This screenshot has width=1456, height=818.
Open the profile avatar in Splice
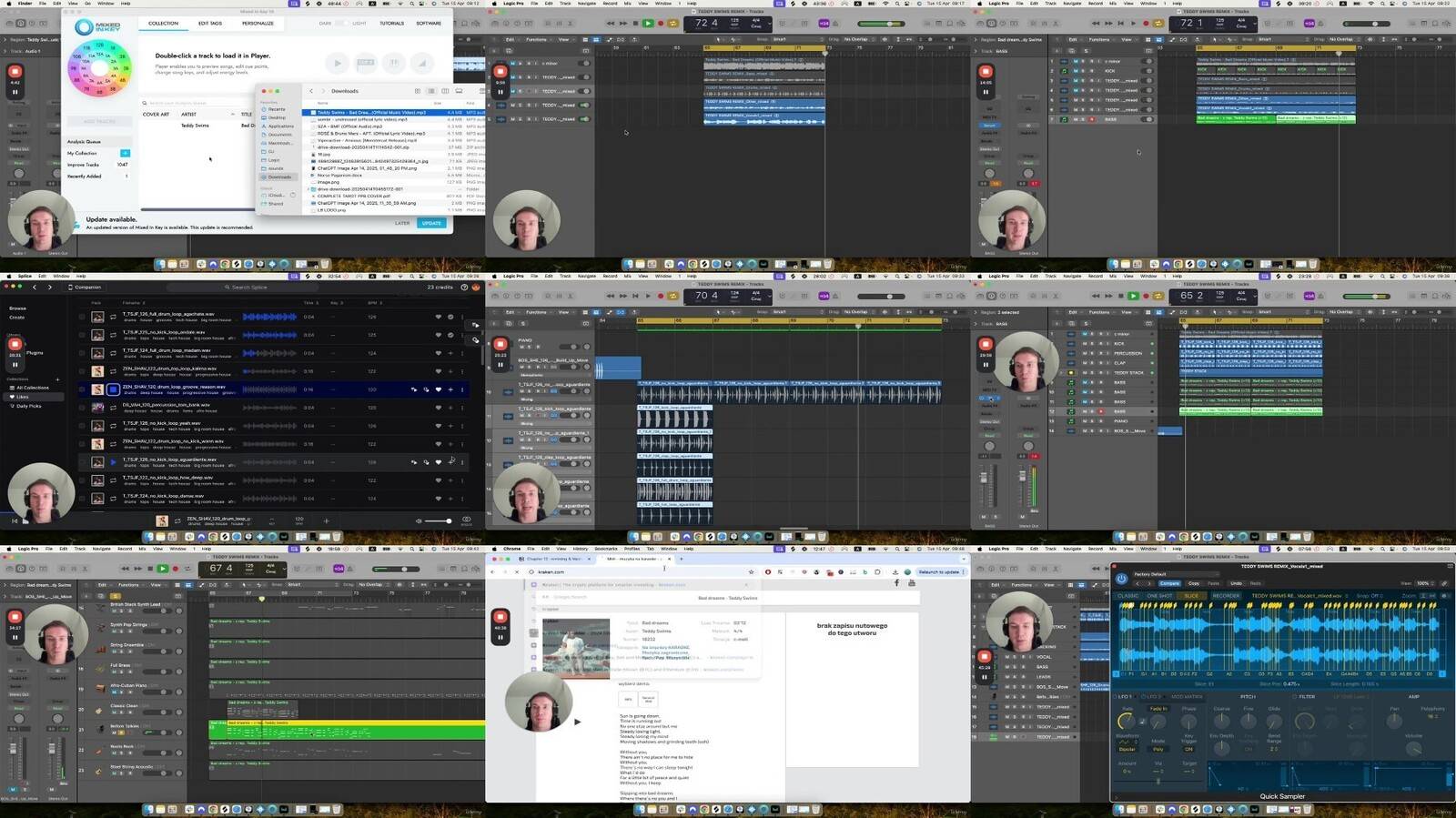pyautogui.click(x=476, y=287)
